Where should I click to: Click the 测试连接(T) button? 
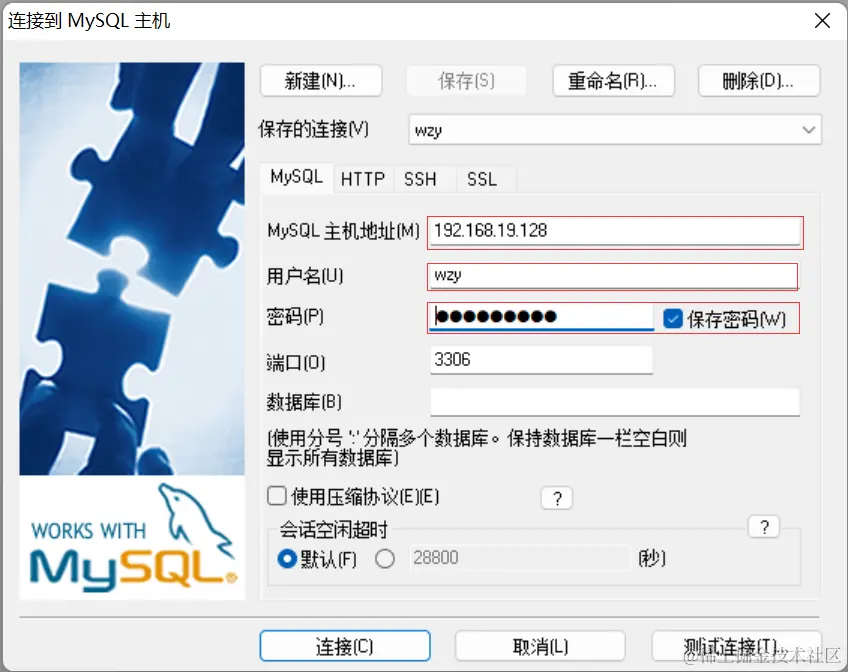(x=737, y=646)
